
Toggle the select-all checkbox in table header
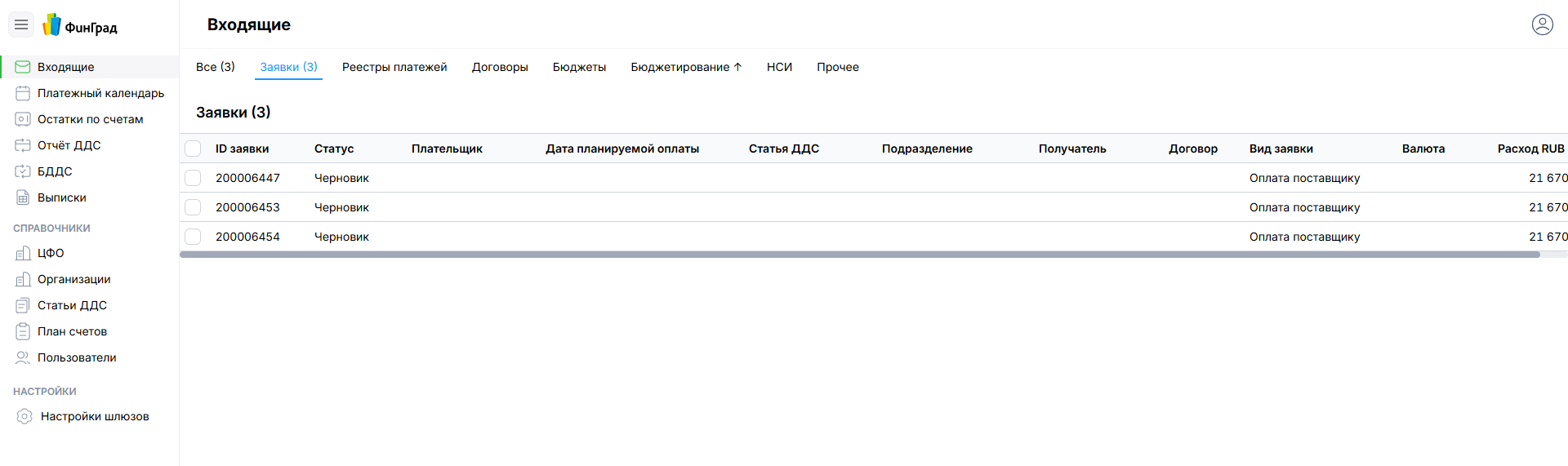[193, 149]
